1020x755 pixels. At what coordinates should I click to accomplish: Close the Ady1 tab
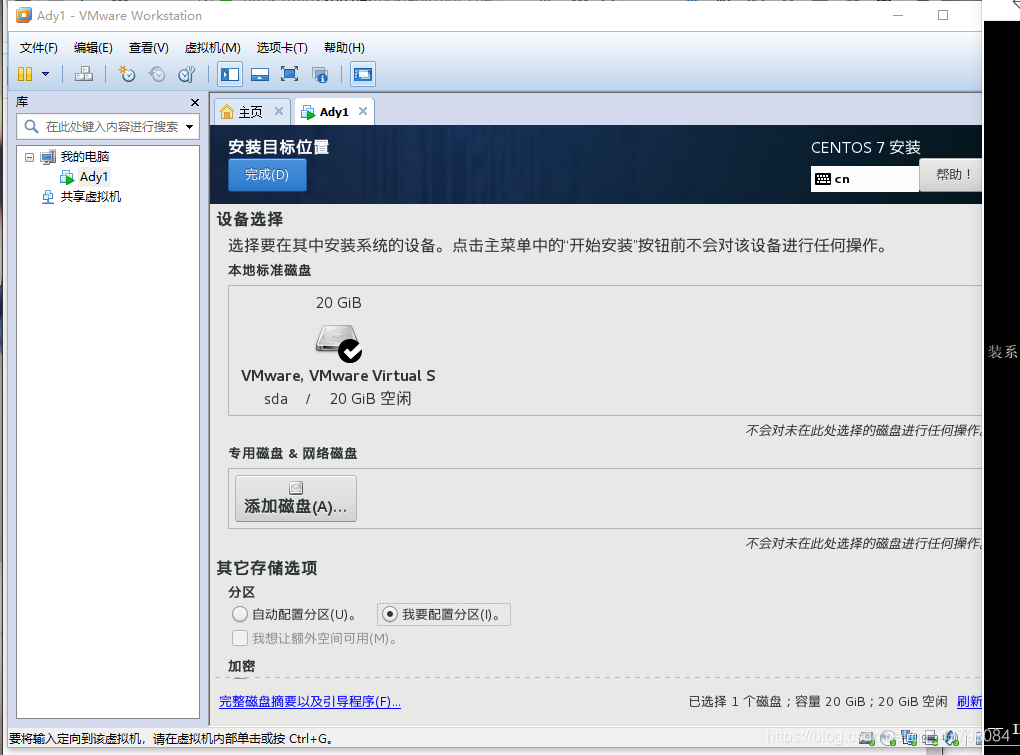(x=363, y=111)
